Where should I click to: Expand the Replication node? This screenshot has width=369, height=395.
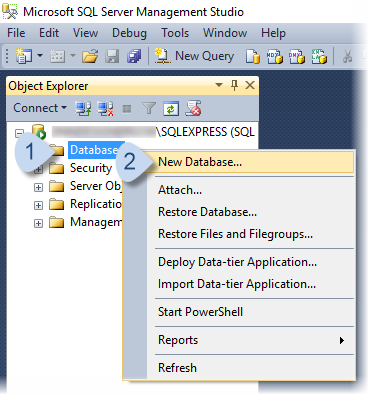pos(38,205)
